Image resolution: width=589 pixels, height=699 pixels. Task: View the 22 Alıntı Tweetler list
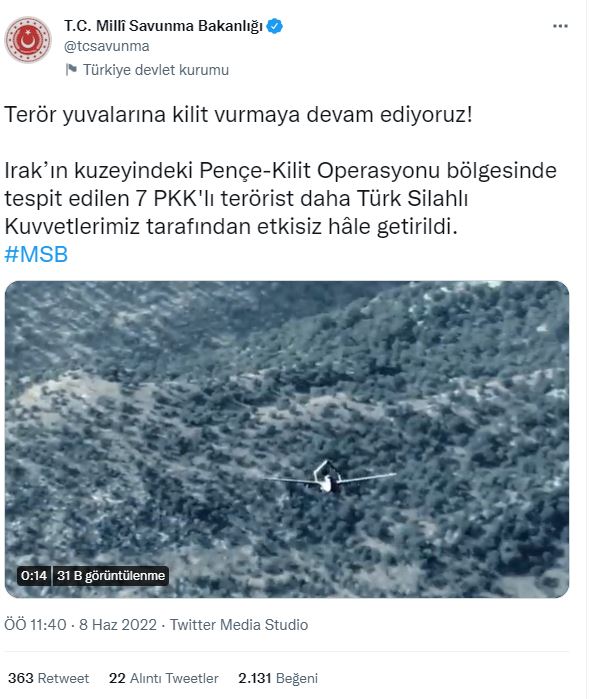[x=164, y=678]
